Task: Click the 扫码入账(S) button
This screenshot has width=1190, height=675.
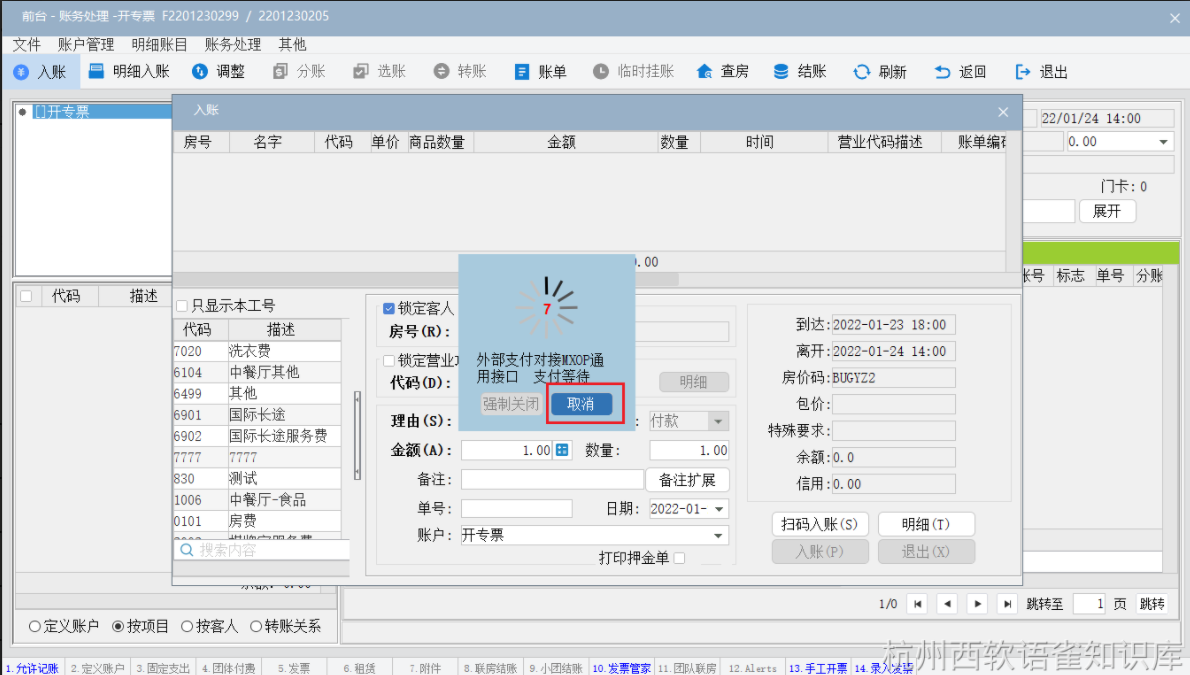Action: pyautogui.click(x=820, y=524)
